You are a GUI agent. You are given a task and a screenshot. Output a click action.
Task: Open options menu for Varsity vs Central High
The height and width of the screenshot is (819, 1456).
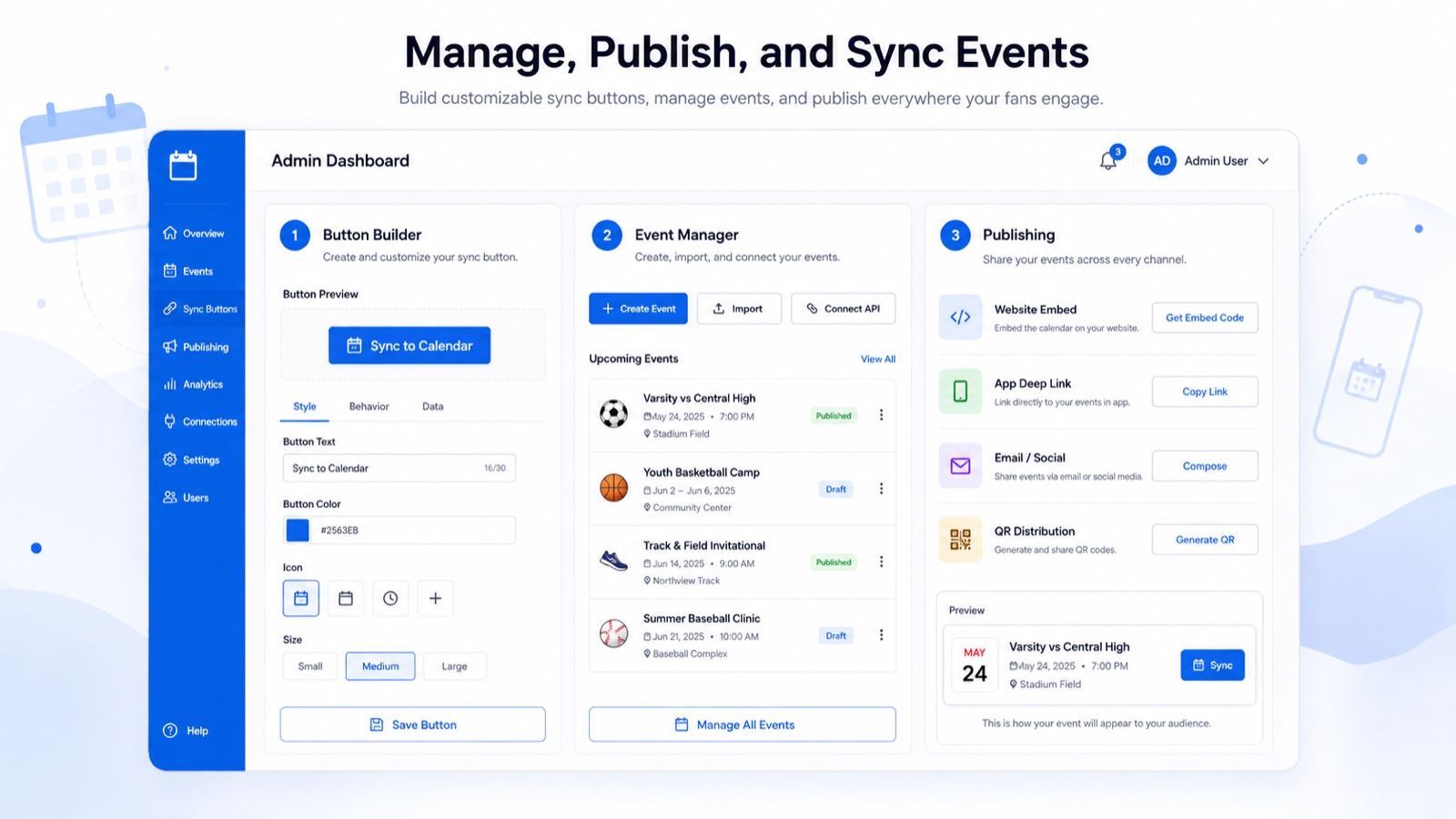tap(881, 415)
